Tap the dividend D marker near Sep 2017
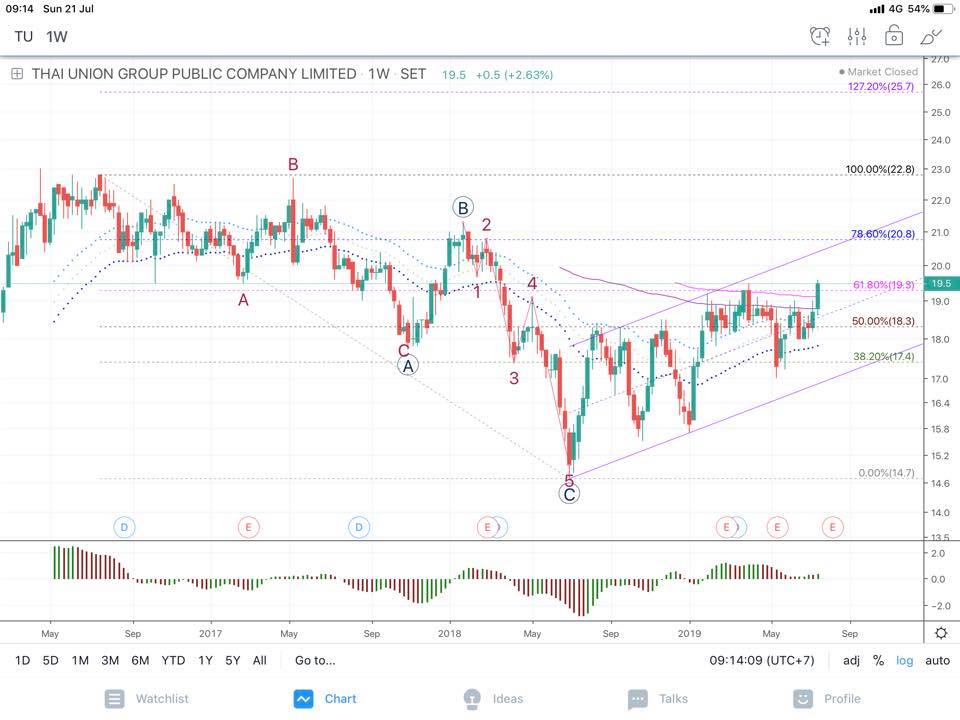This screenshot has height=720, width=960. click(x=359, y=527)
